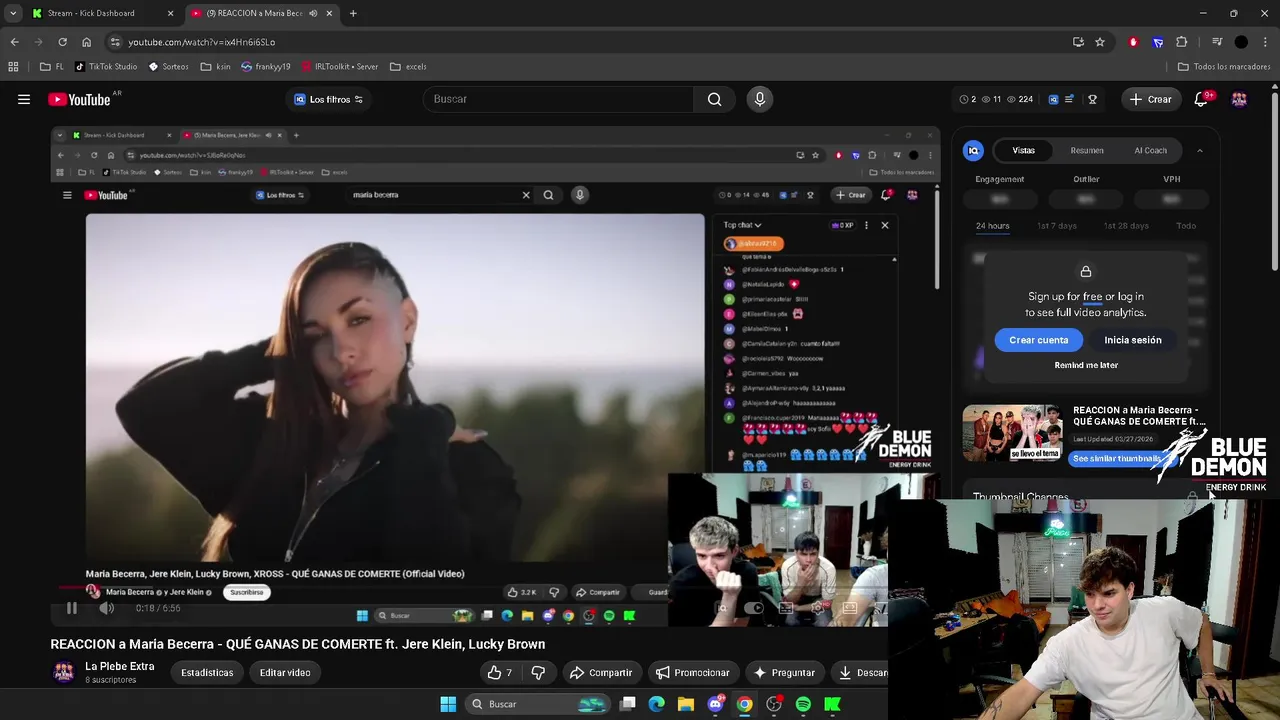Select the 1st 7 days time range
This screenshot has width=1280, height=720.
tap(1056, 225)
